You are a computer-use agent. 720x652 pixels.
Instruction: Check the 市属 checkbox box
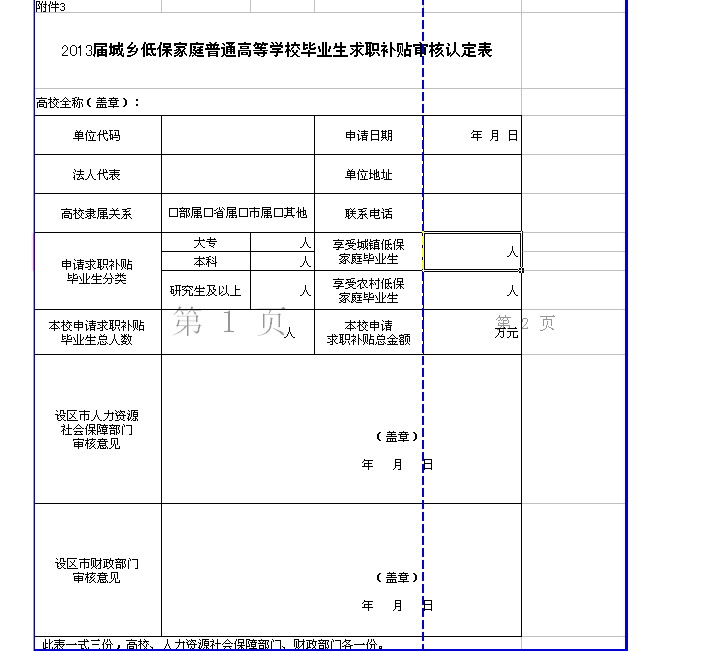(x=243, y=213)
